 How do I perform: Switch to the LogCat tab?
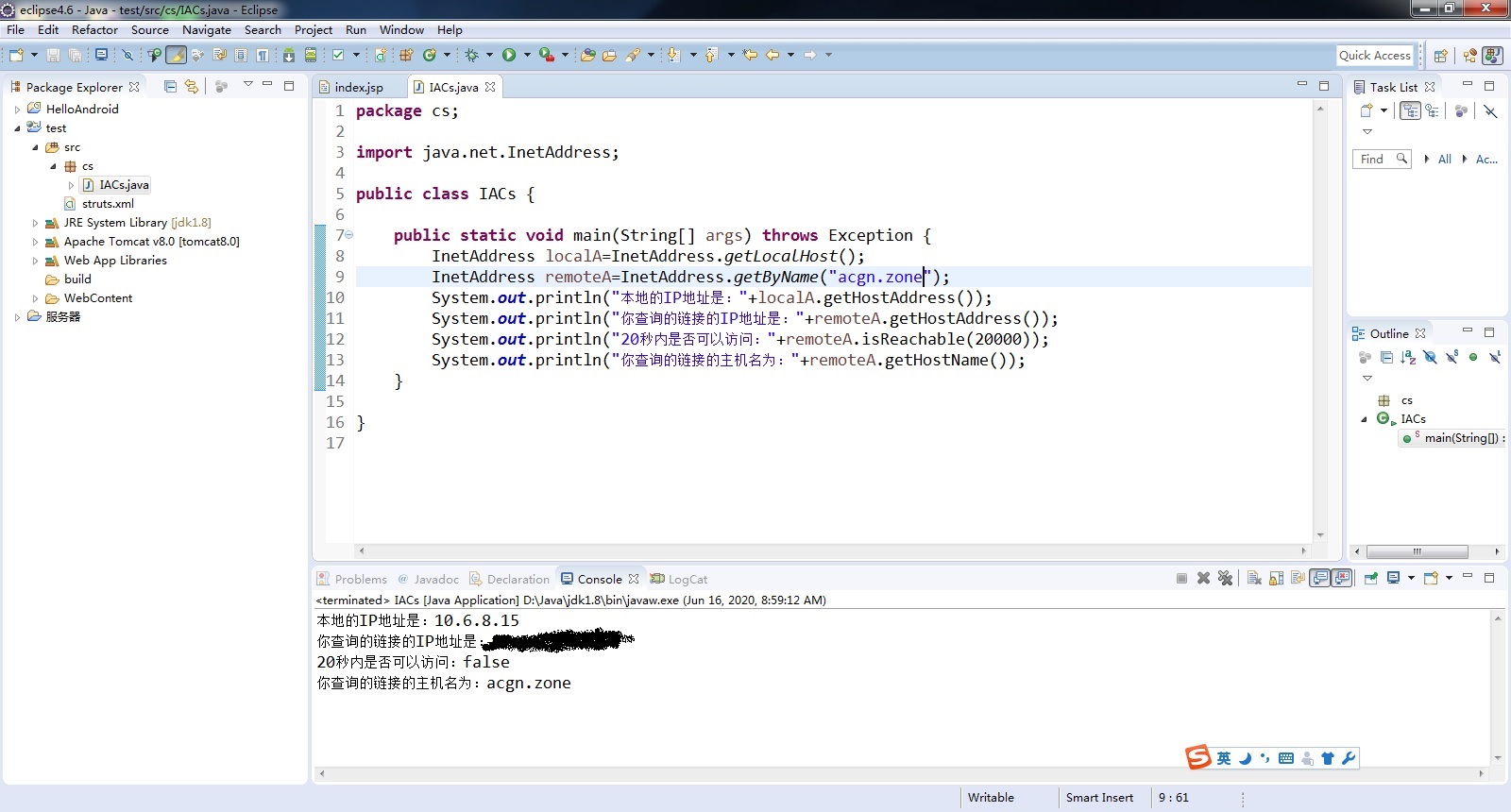[x=679, y=579]
